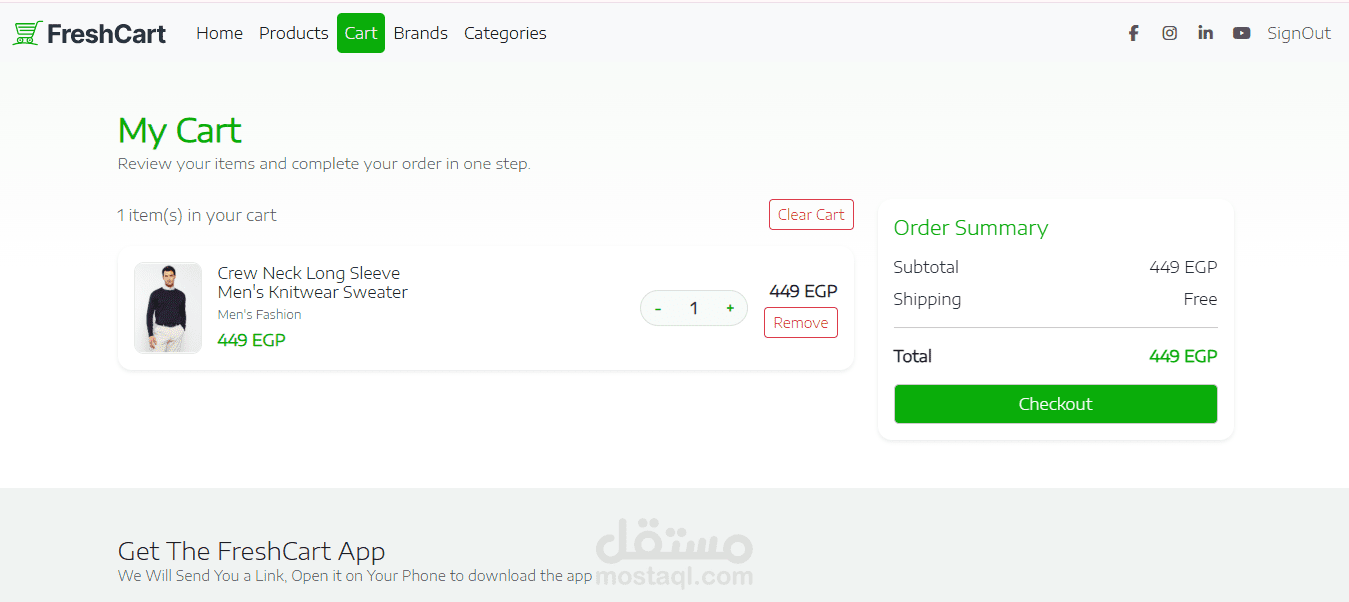The height and width of the screenshot is (602, 1349).
Task: Click the sweater product thumbnail image
Action: (x=168, y=308)
